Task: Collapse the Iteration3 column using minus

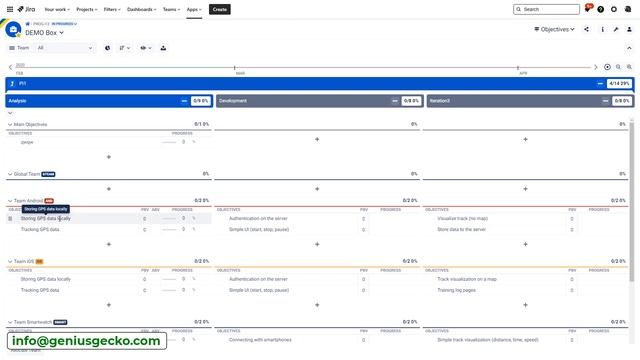Action: point(605,101)
